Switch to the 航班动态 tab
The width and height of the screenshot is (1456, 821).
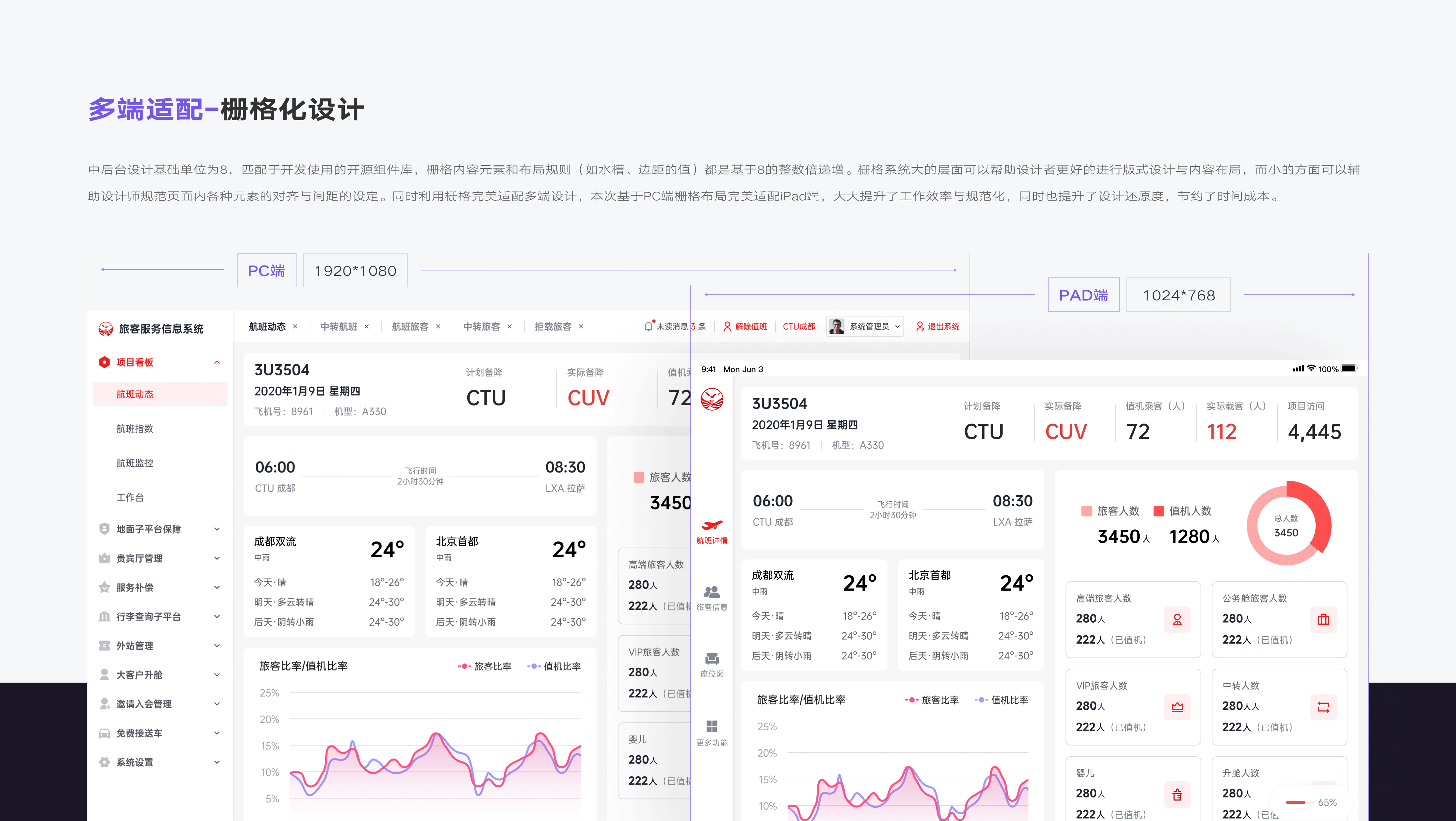267,327
